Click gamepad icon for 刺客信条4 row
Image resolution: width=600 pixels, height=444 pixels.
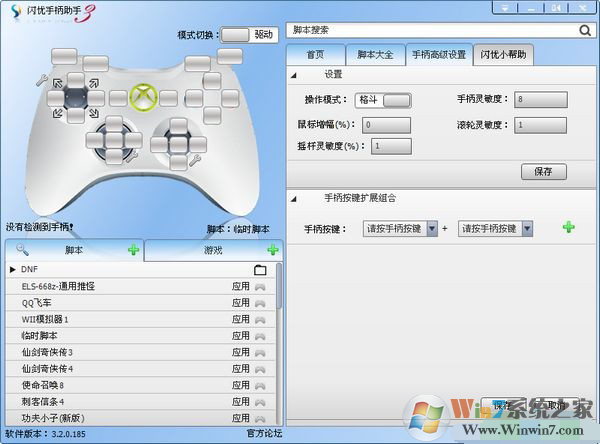pyautogui.click(x=260, y=402)
